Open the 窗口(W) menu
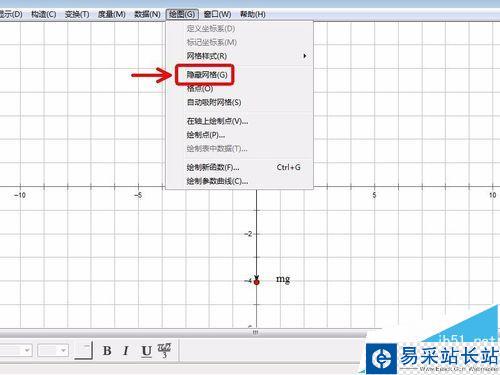 217,14
